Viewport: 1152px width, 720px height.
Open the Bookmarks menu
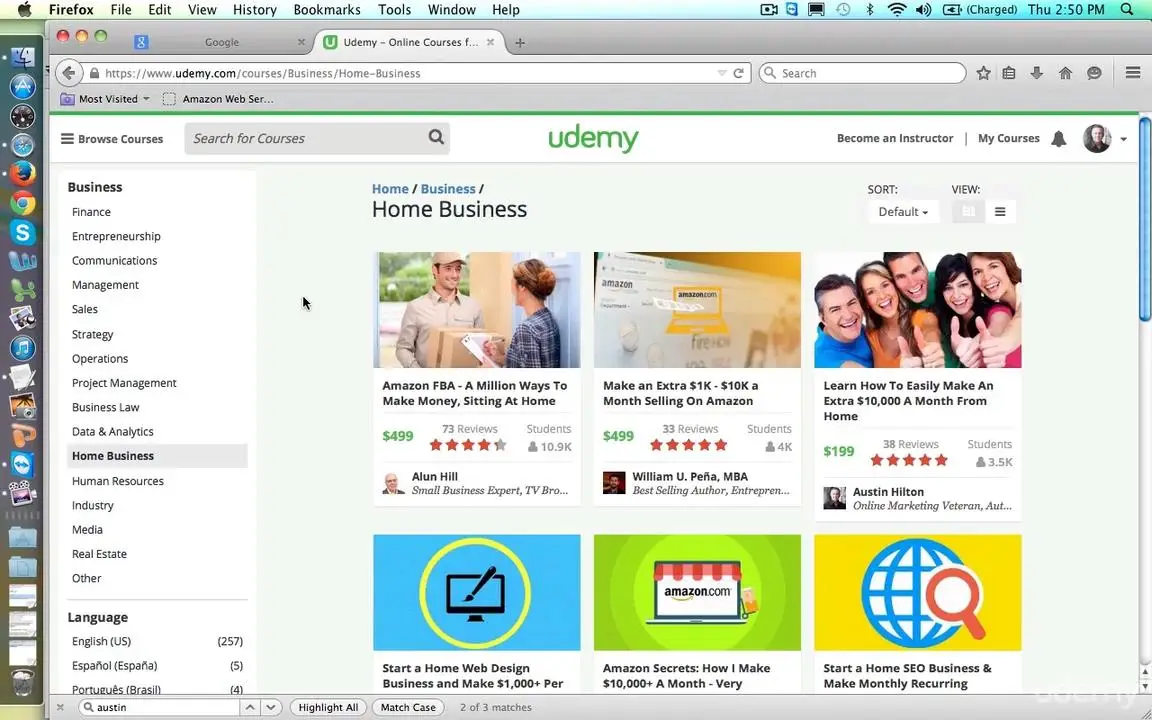pos(327,10)
